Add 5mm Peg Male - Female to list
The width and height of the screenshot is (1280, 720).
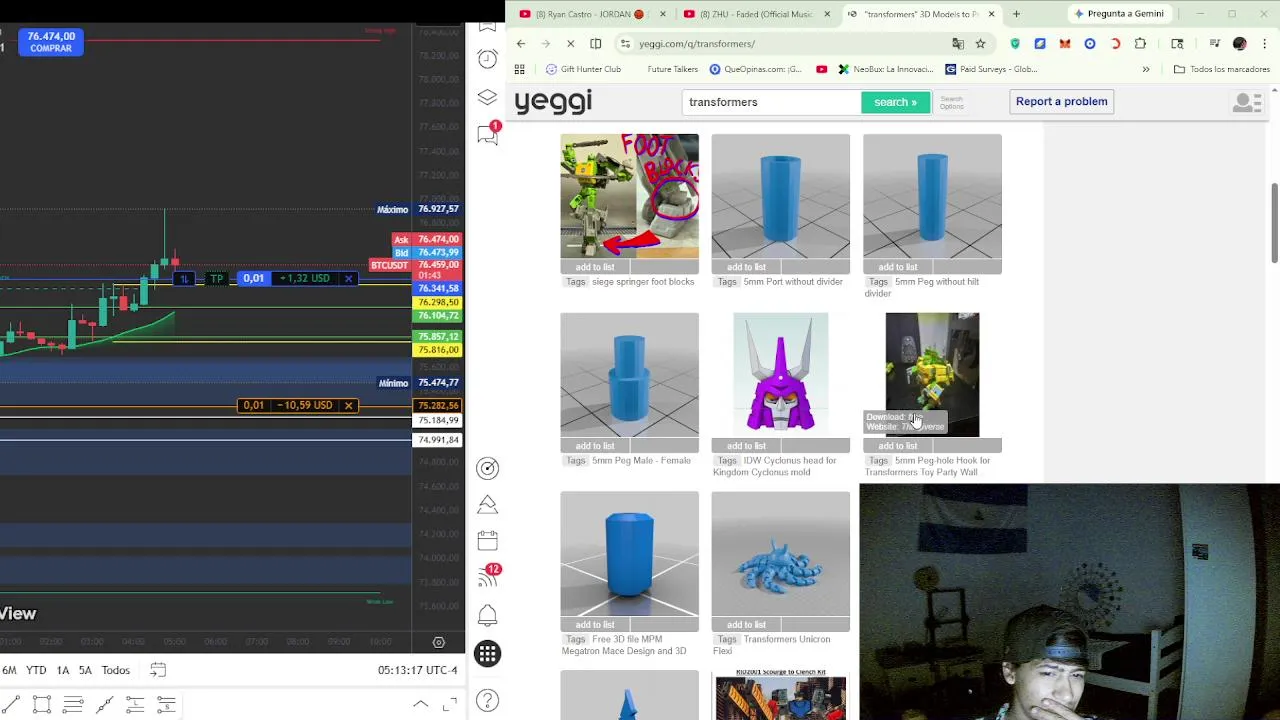coord(595,446)
